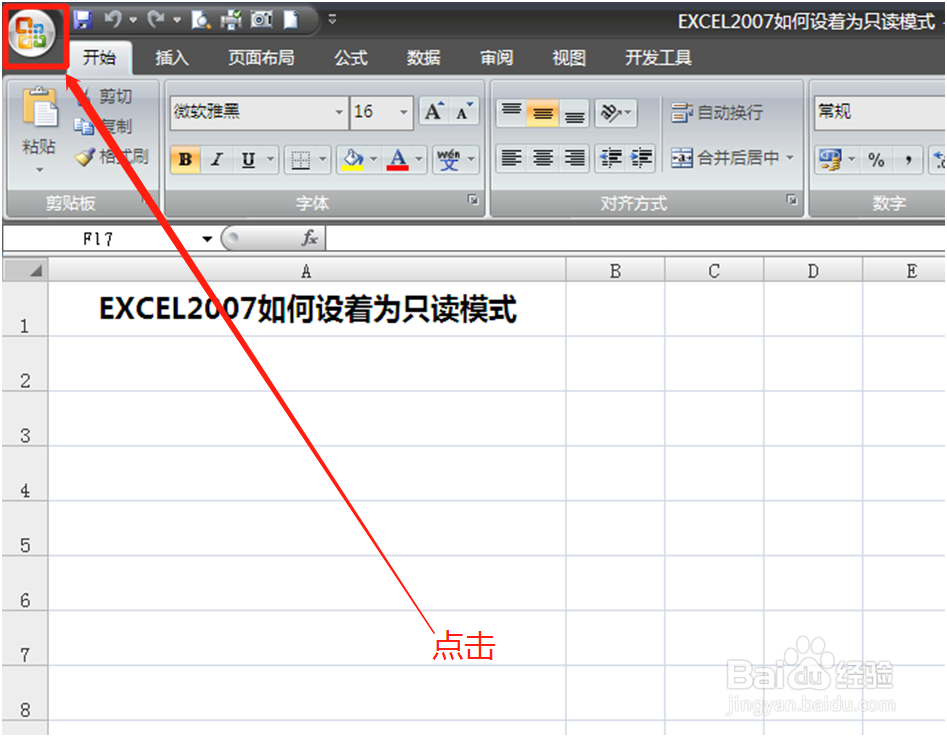The image size is (947, 737).
Task: Apply comma style
Action: [908, 159]
